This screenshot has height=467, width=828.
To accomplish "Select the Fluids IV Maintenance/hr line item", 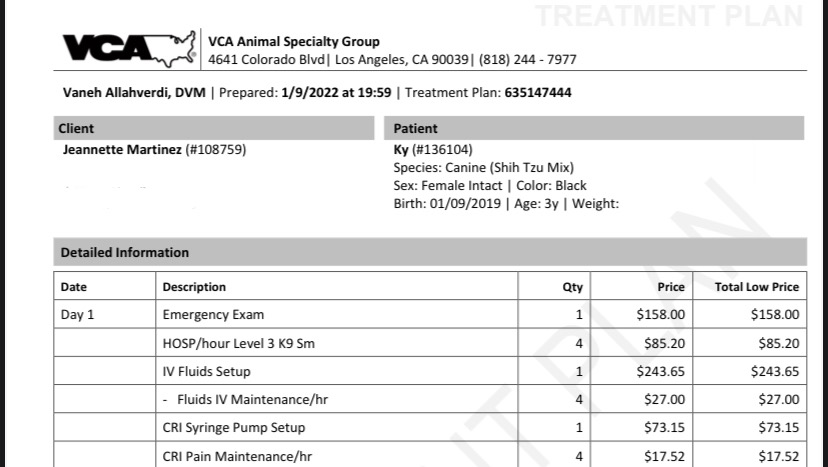I will tap(252, 399).
